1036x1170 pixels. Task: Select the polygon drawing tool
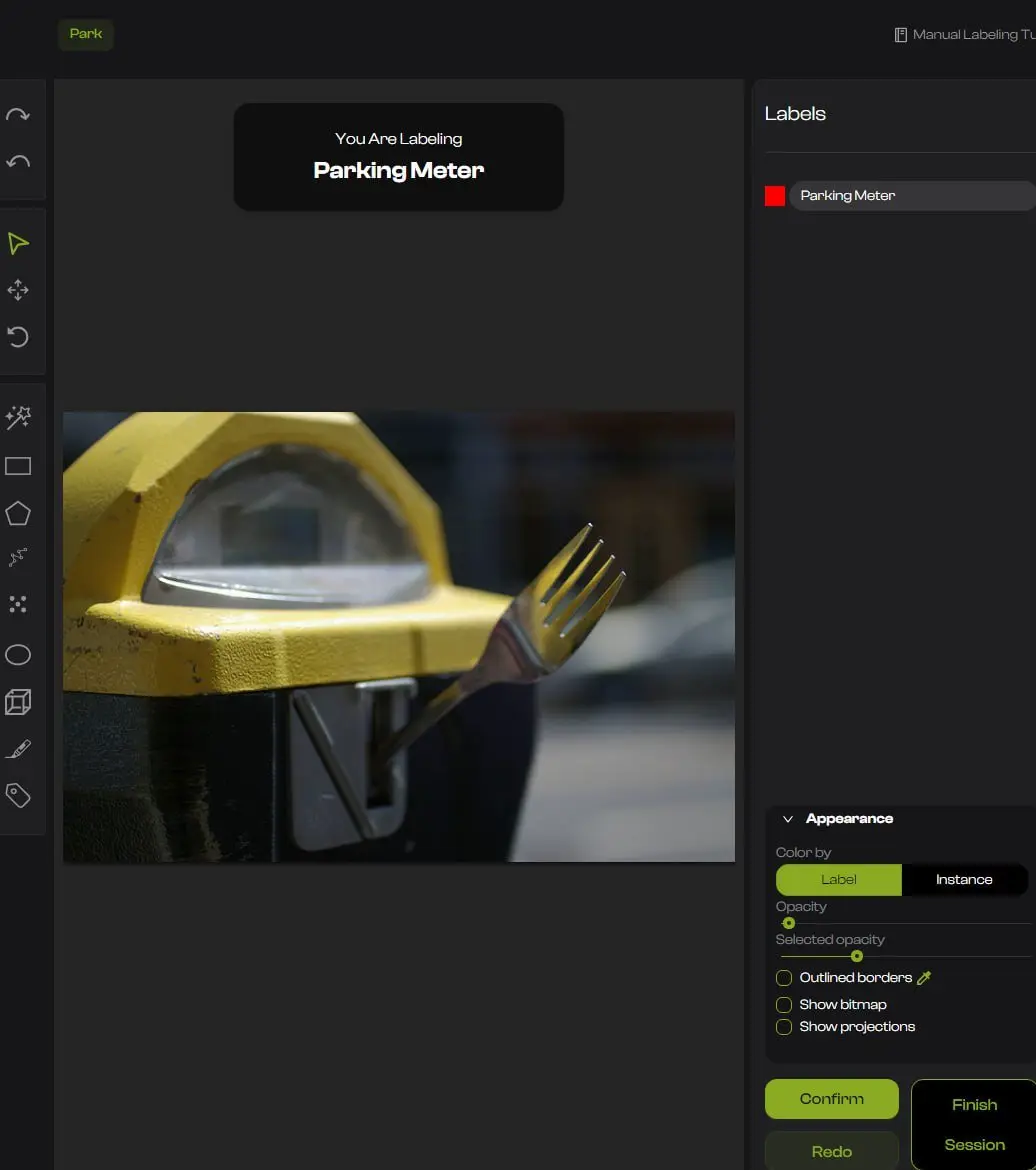[x=18, y=513]
